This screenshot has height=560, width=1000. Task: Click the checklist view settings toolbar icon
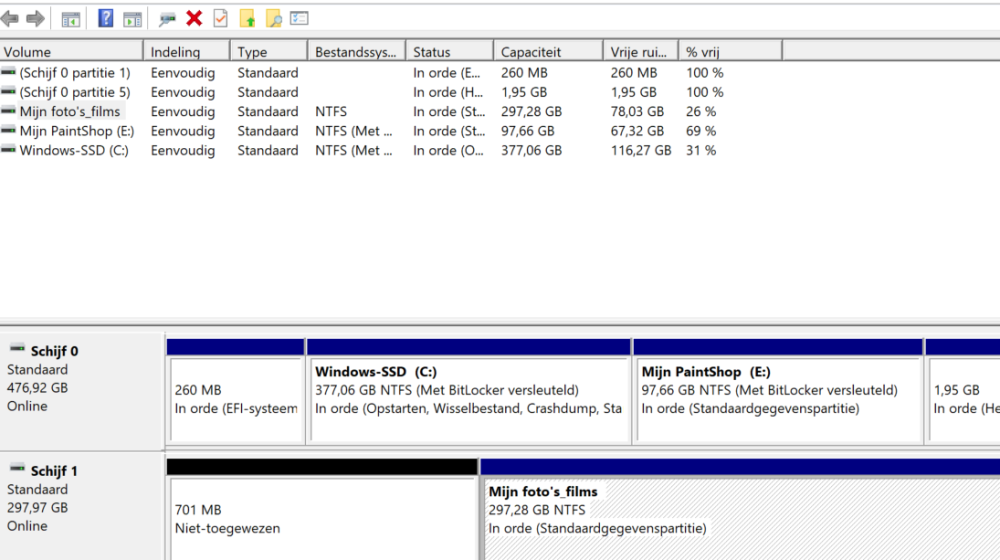coord(299,18)
